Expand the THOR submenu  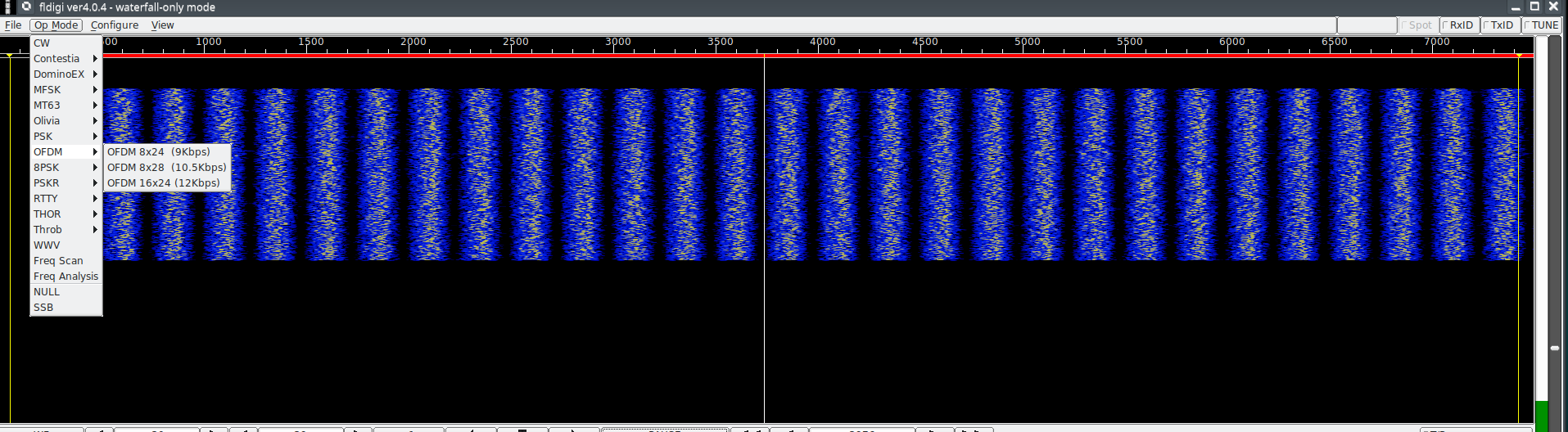click(x=66, y=214)
